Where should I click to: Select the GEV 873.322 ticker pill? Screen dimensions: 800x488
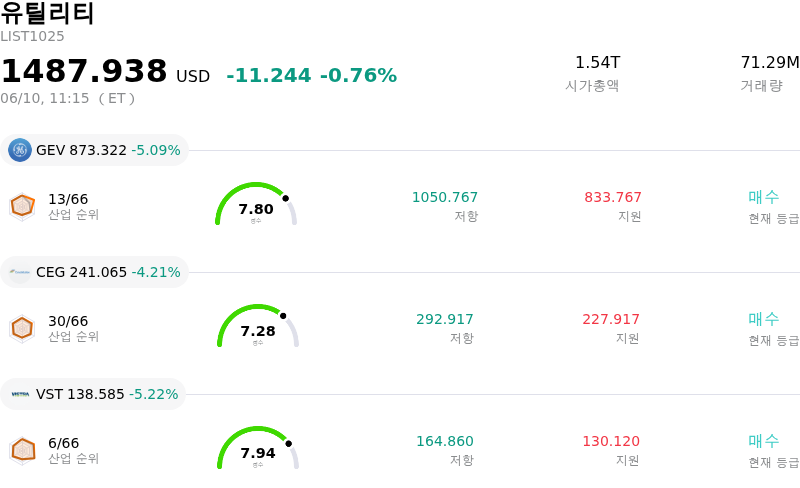pos(94,150)
